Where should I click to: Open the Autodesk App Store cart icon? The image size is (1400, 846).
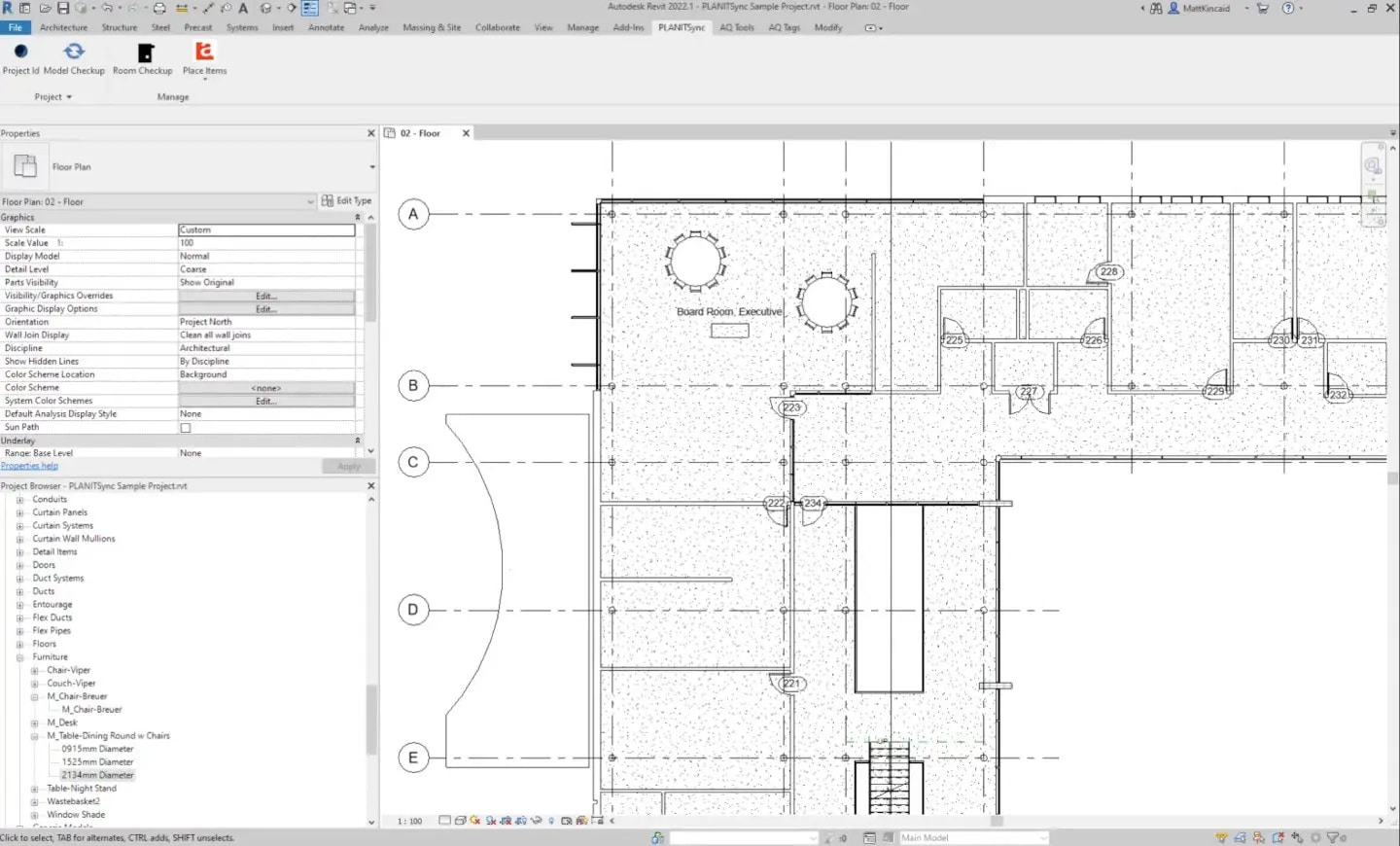pos(1262,8)
